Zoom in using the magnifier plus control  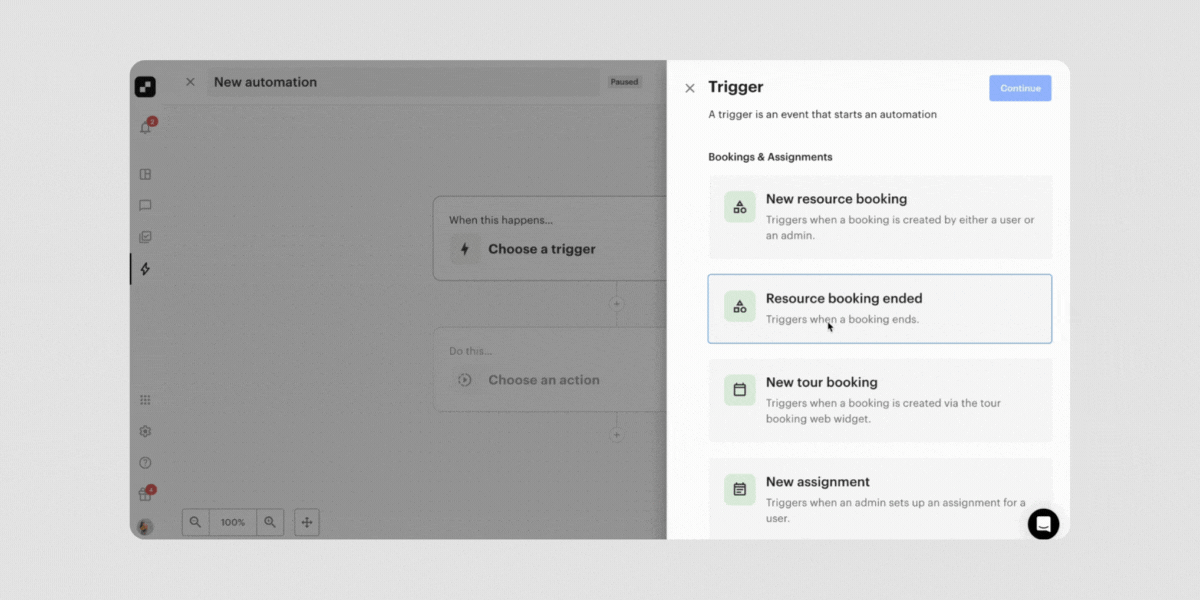[x=270, y=522]
